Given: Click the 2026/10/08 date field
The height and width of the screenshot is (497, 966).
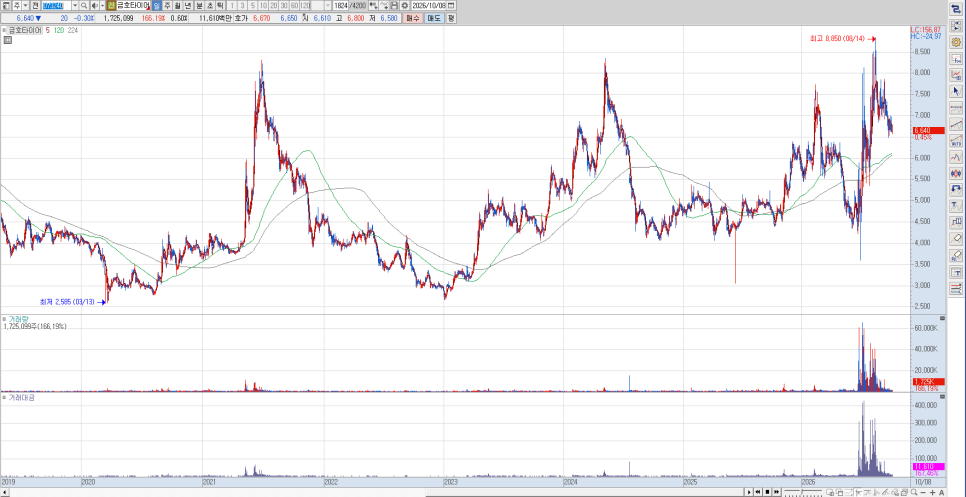Looking at the screenshot, I should 428,5.
